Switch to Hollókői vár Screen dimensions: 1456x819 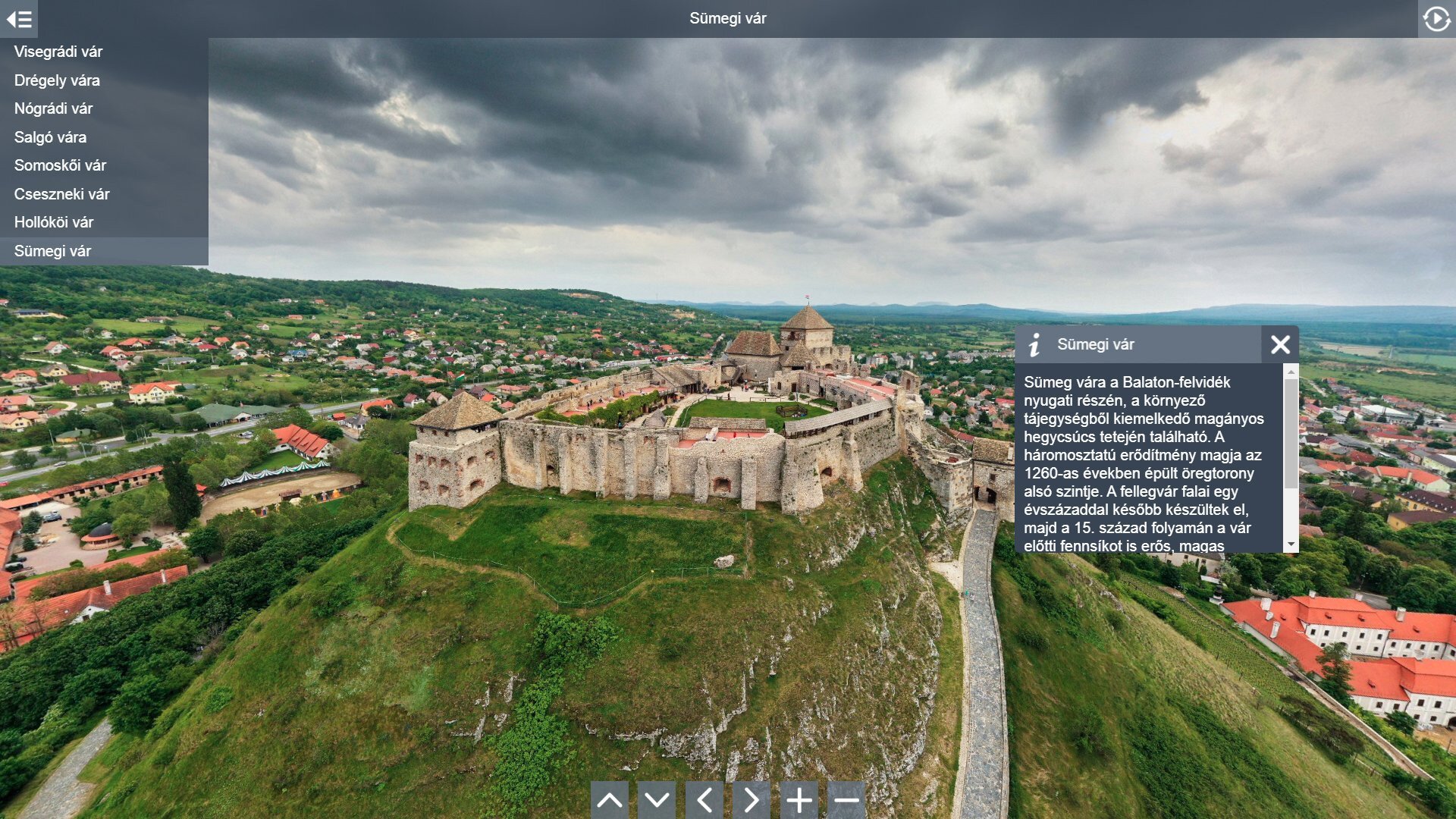[x=54, y=222]
